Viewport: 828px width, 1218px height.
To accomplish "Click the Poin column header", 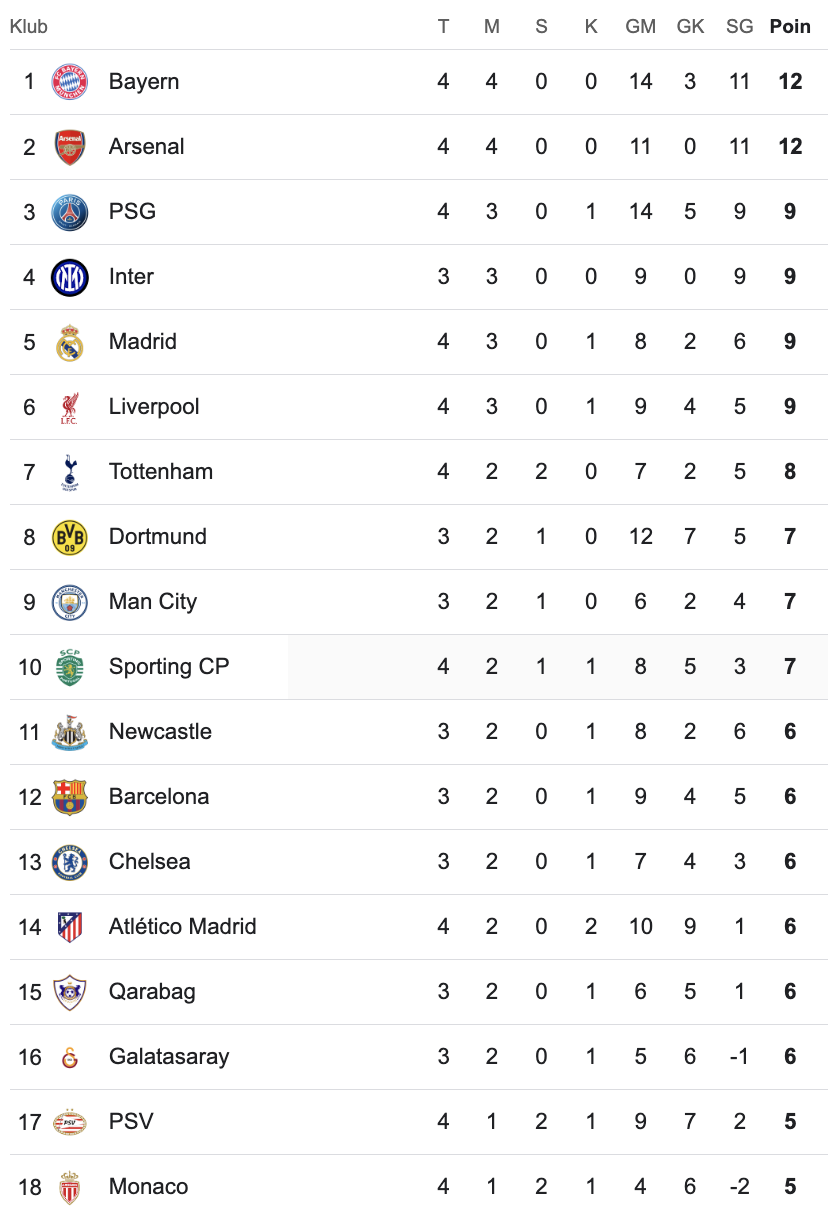I will [790, 27].
